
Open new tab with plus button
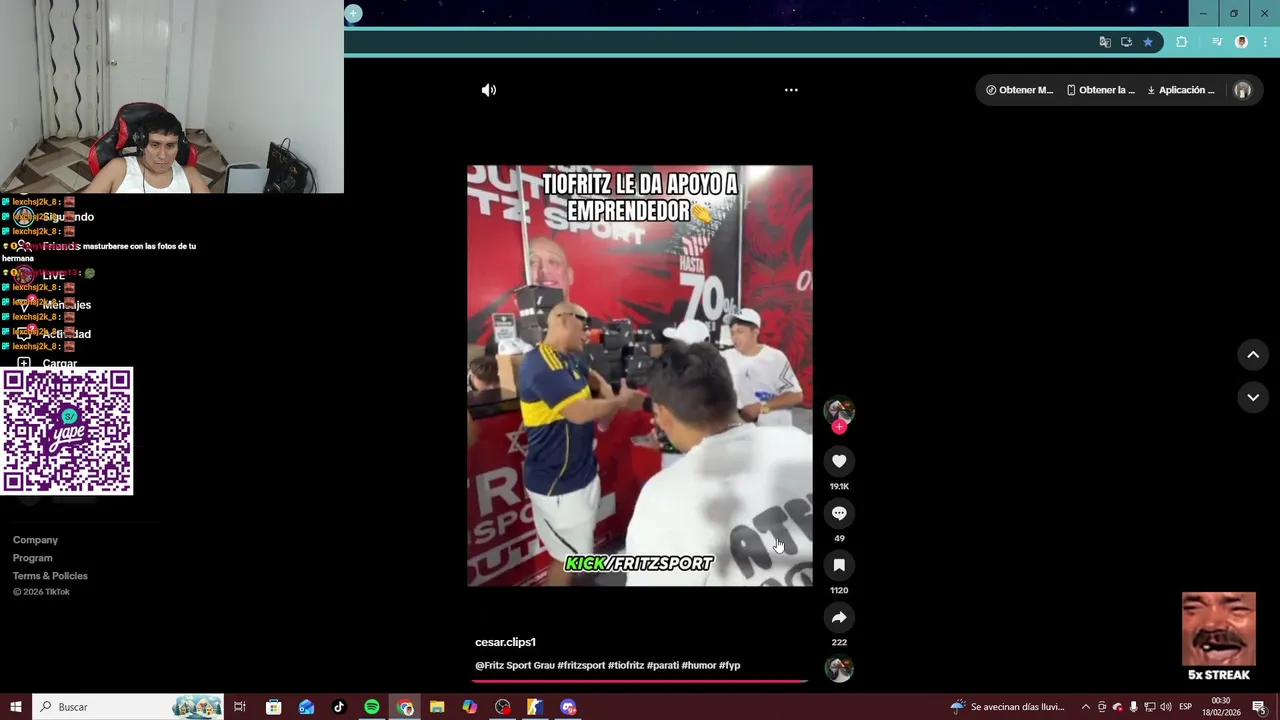[353, 13]
